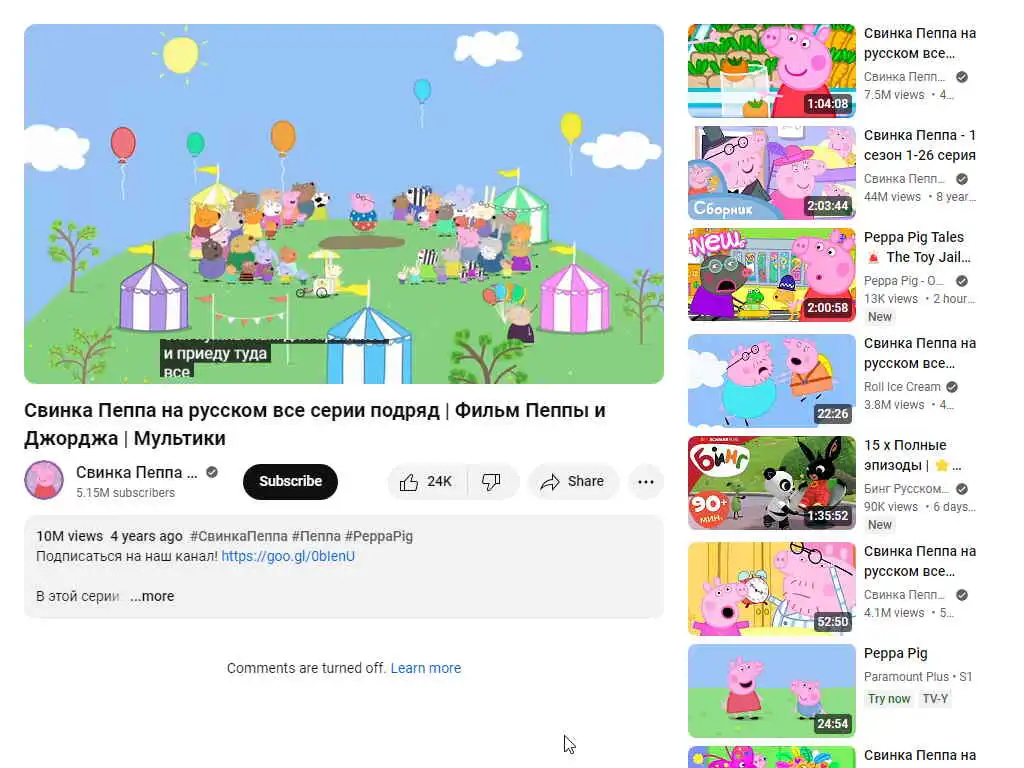Click the 44M views text

tap(892, 197)
